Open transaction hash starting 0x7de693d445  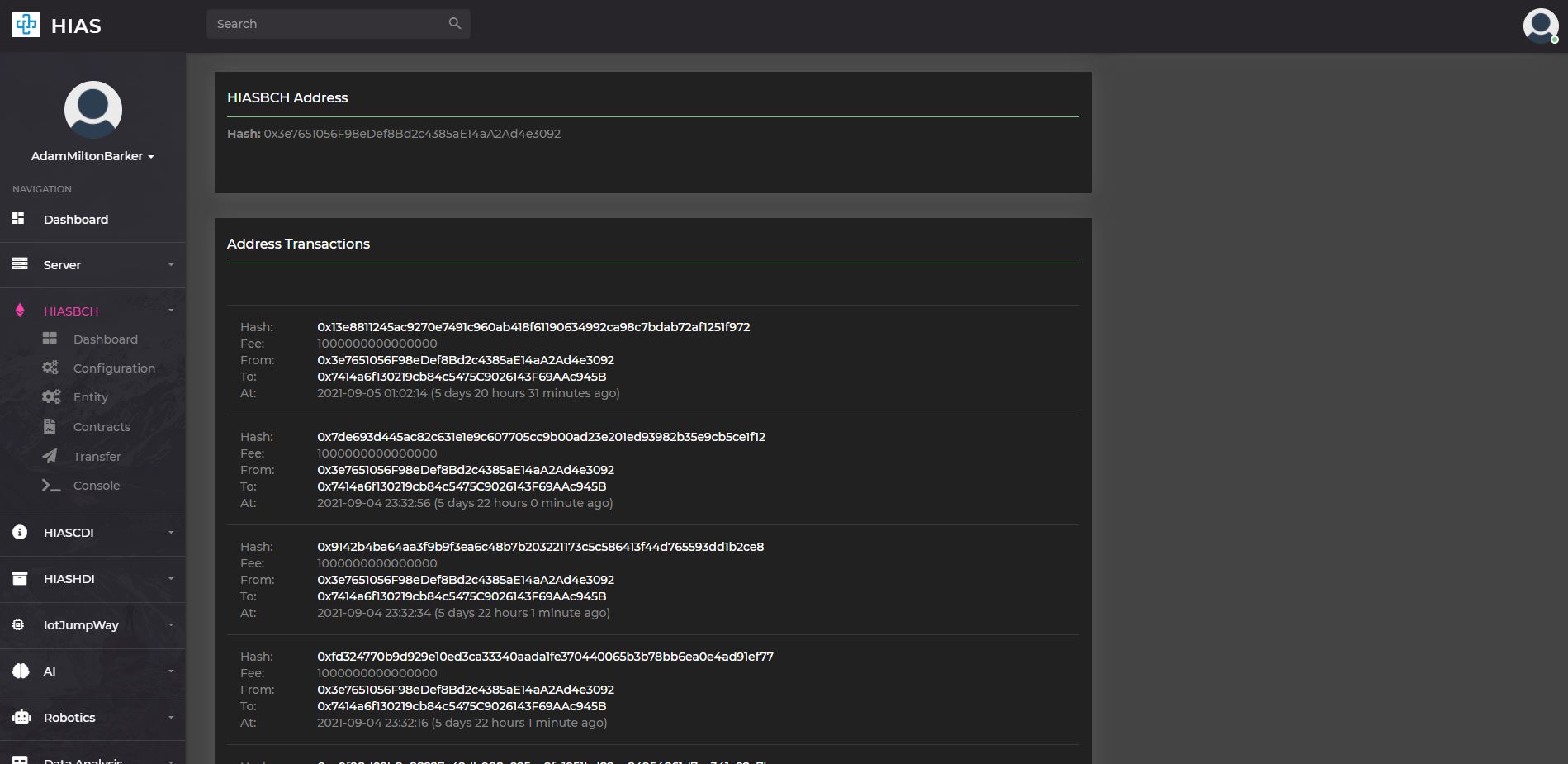(541, 437)
